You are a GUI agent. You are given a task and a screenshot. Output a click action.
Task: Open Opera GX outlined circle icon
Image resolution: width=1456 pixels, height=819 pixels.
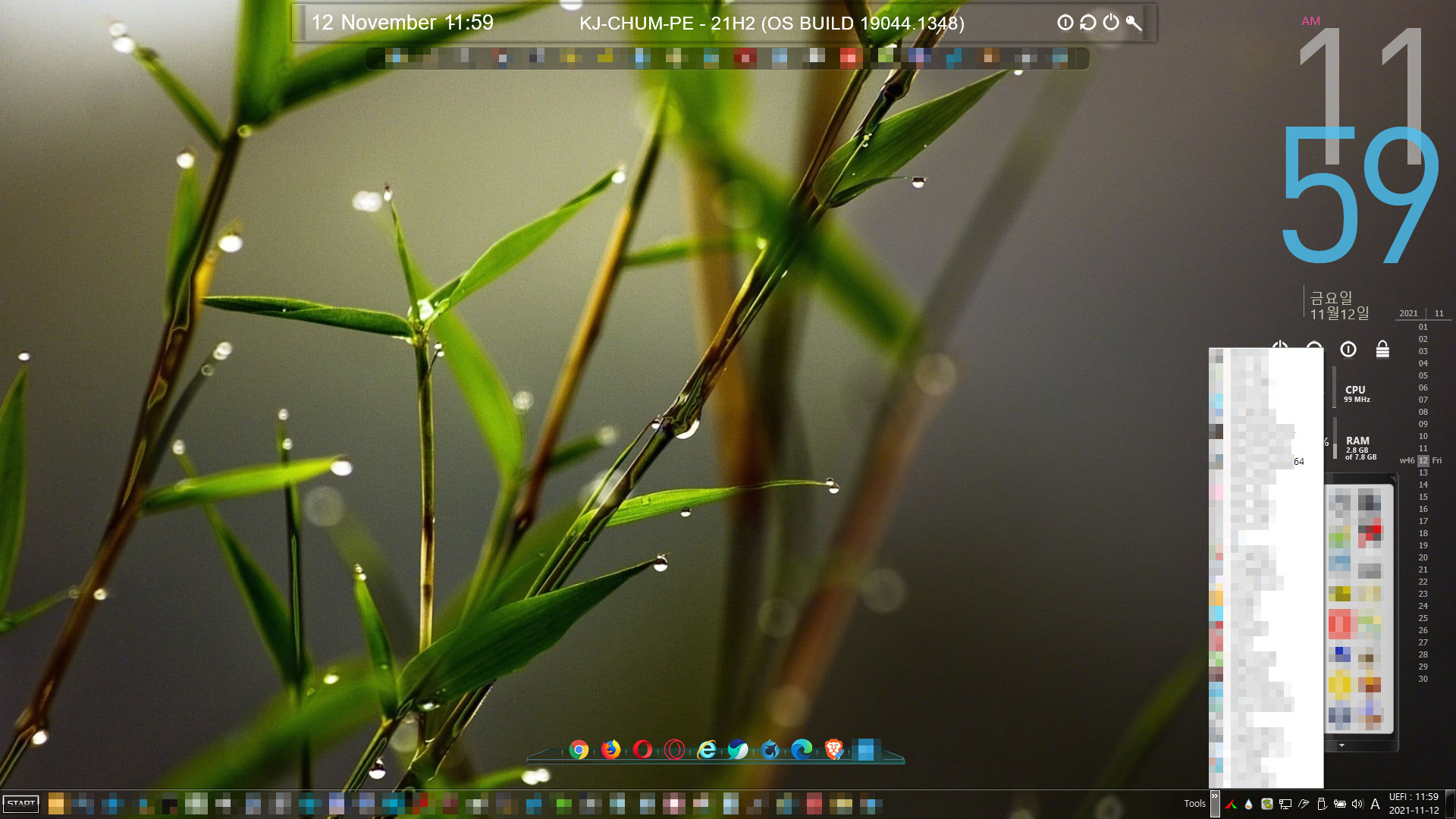pyautogui.click(x=674, y=750)
